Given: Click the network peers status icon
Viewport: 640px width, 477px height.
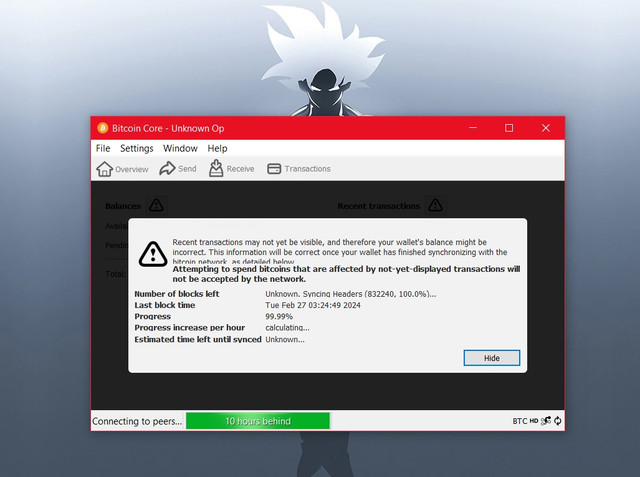Looking at the screenshot, I should [546, 421].
